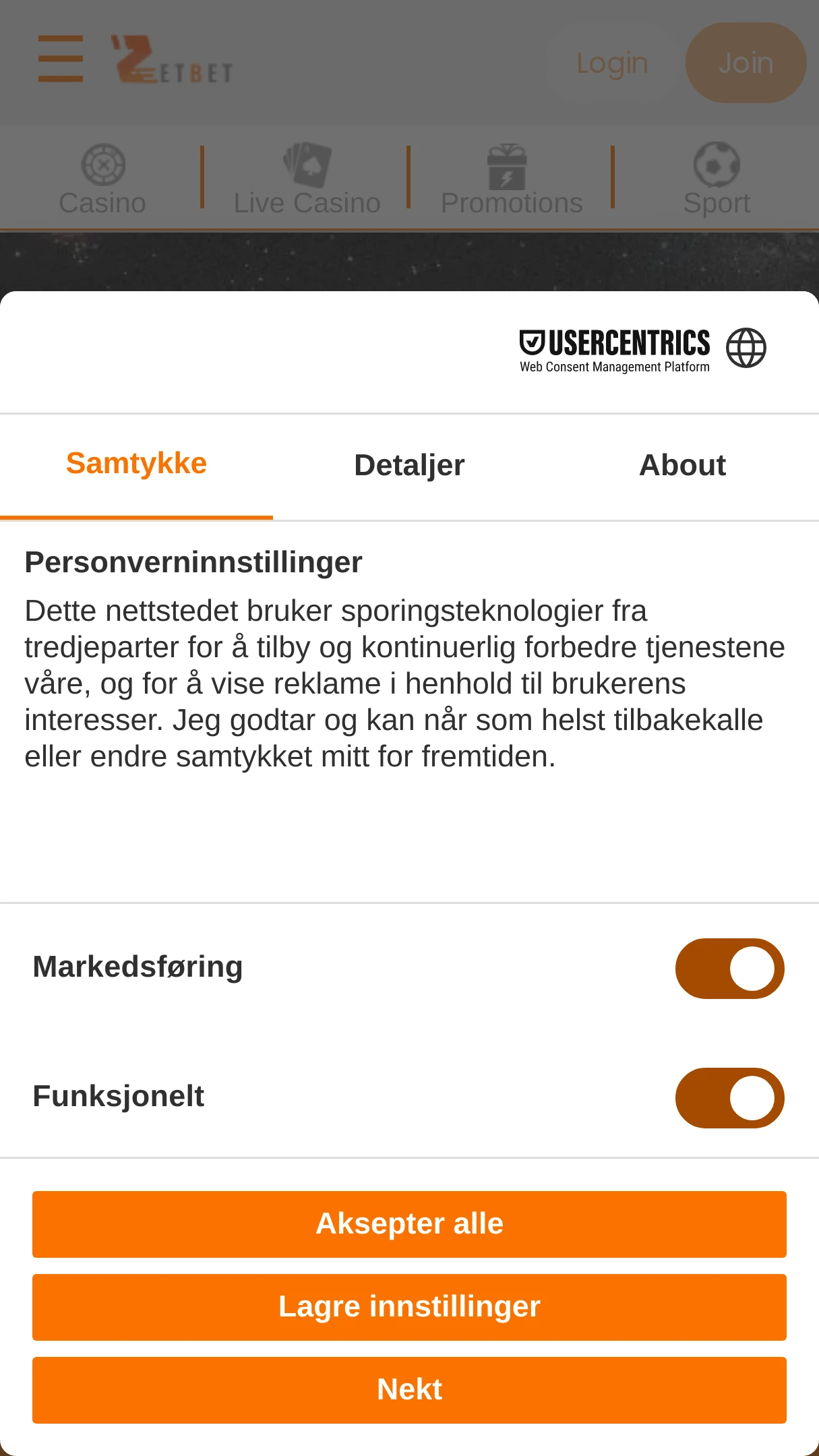The height and width of the screenshot is (1456, 819).
Task: Click Lagre innstillinger button
Action: point(409,1307)
